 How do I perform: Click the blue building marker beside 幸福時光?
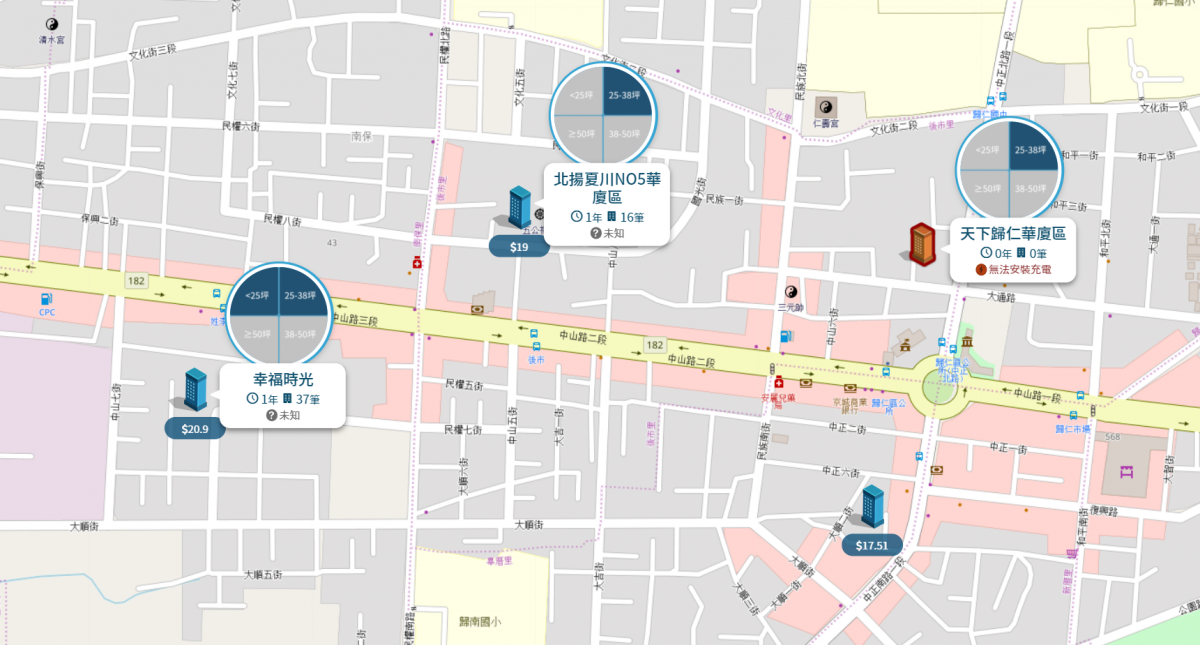195,389
